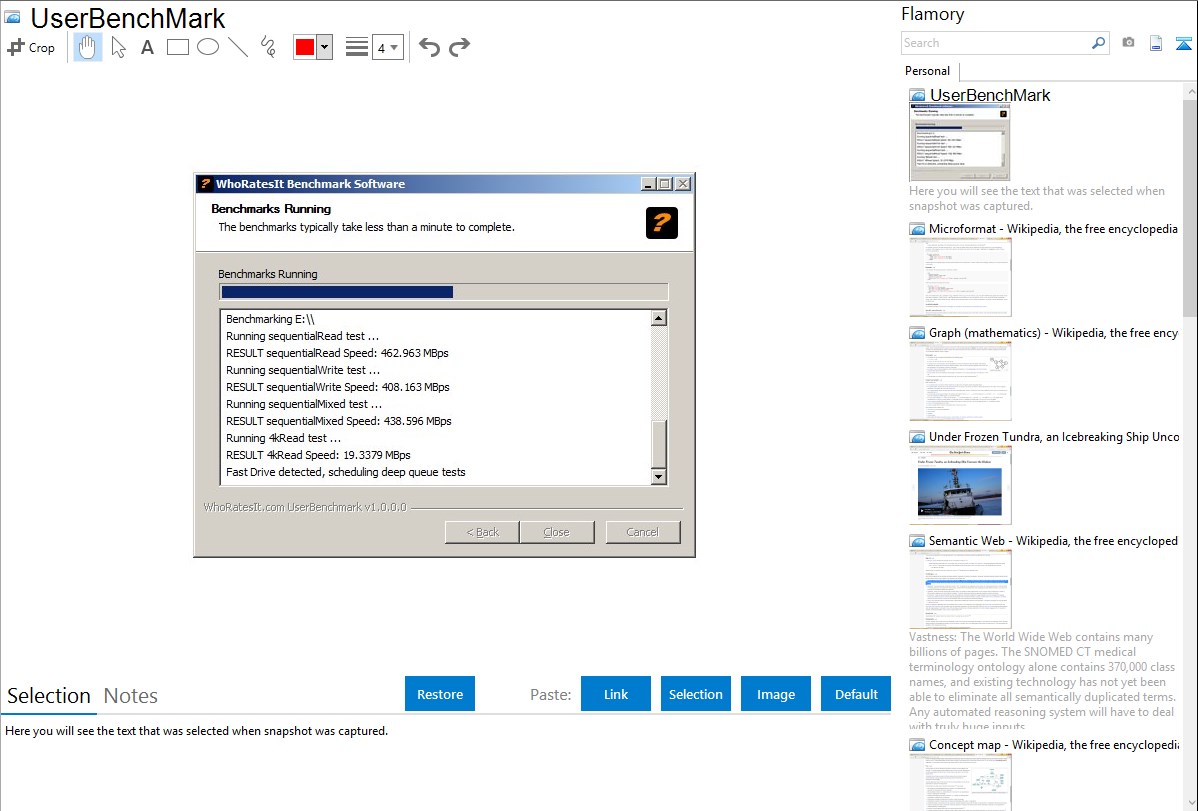Click the icon beside Under Frozen Tundra entry
This screenshot has width=1198, height=811.
click(x=917, y=437)
